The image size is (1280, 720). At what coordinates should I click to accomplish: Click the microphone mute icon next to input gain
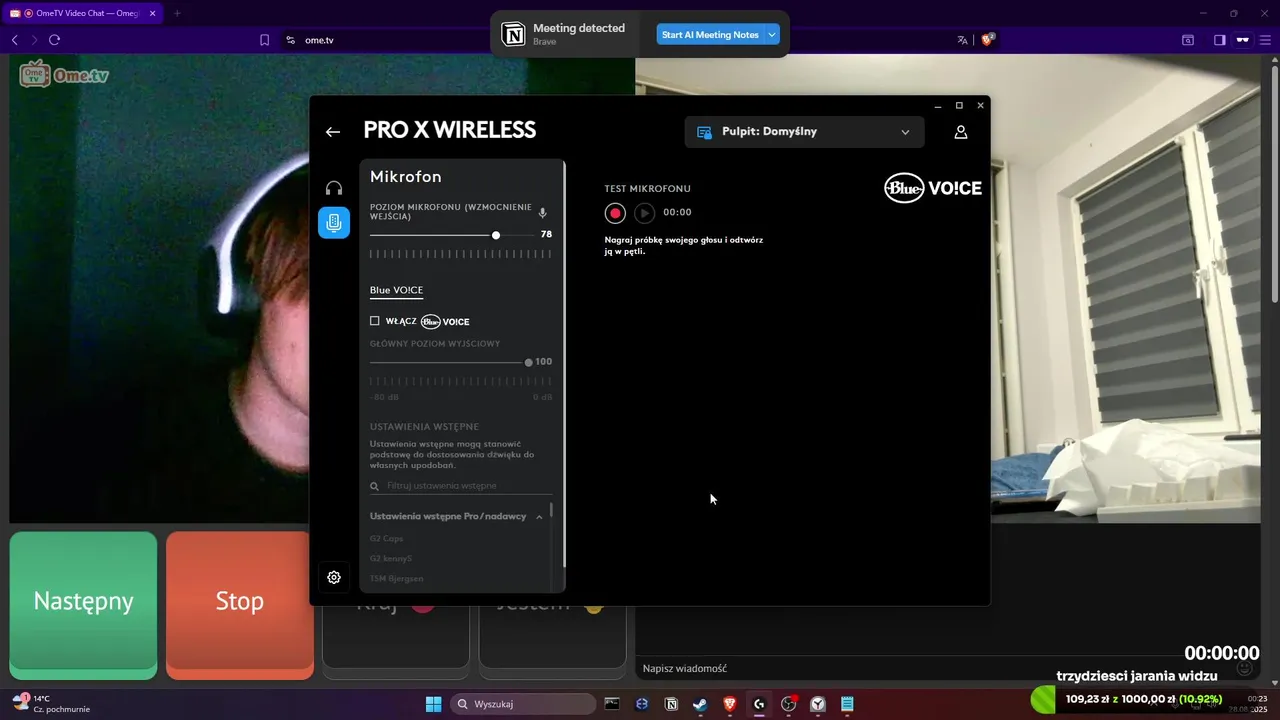pyautogui.click(x=543, y=212)
